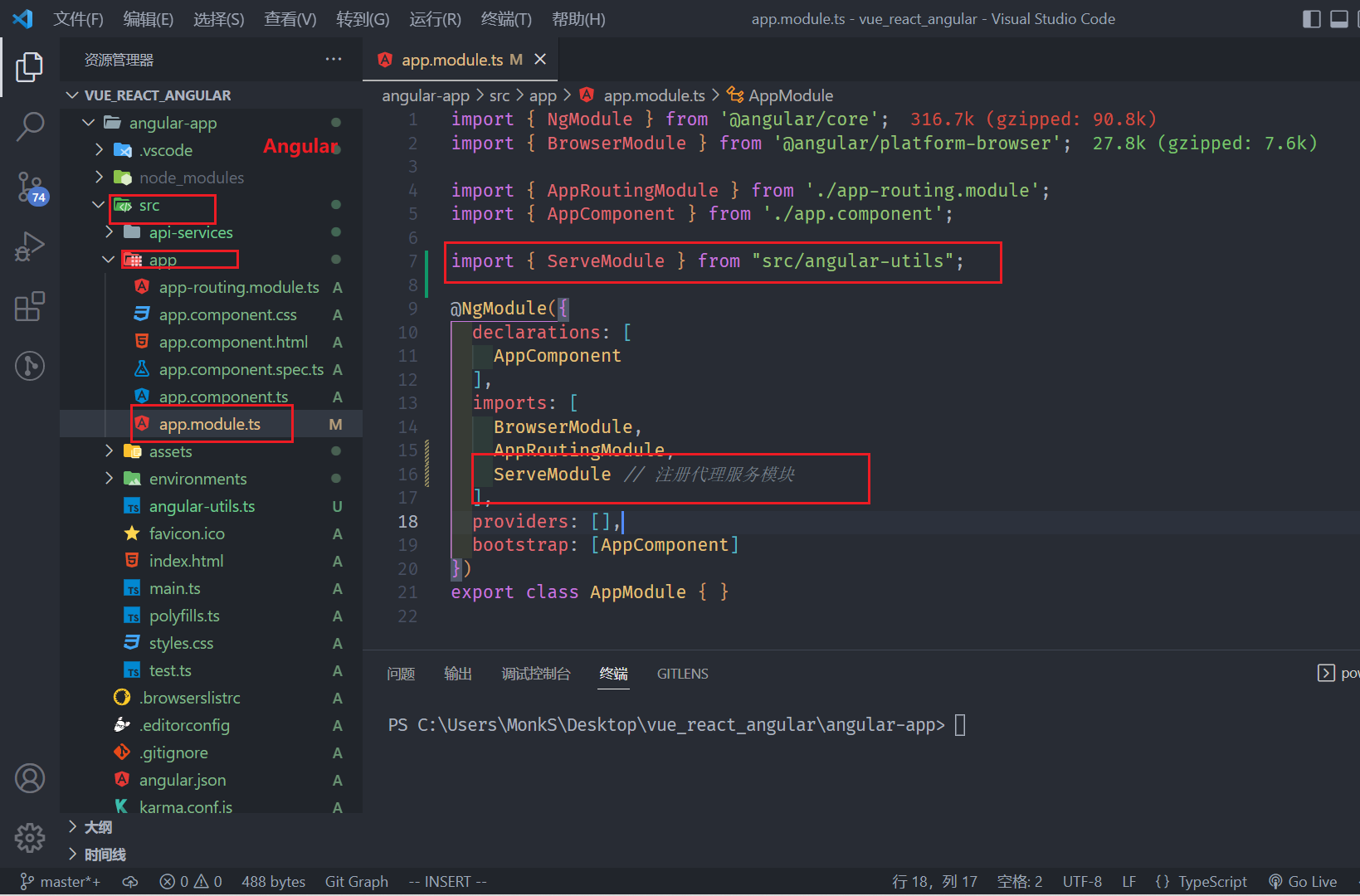Viewport: 1360px width, 896px height.
Task: Click the Git Graph status bar button
Action: [x=356, y=882]
